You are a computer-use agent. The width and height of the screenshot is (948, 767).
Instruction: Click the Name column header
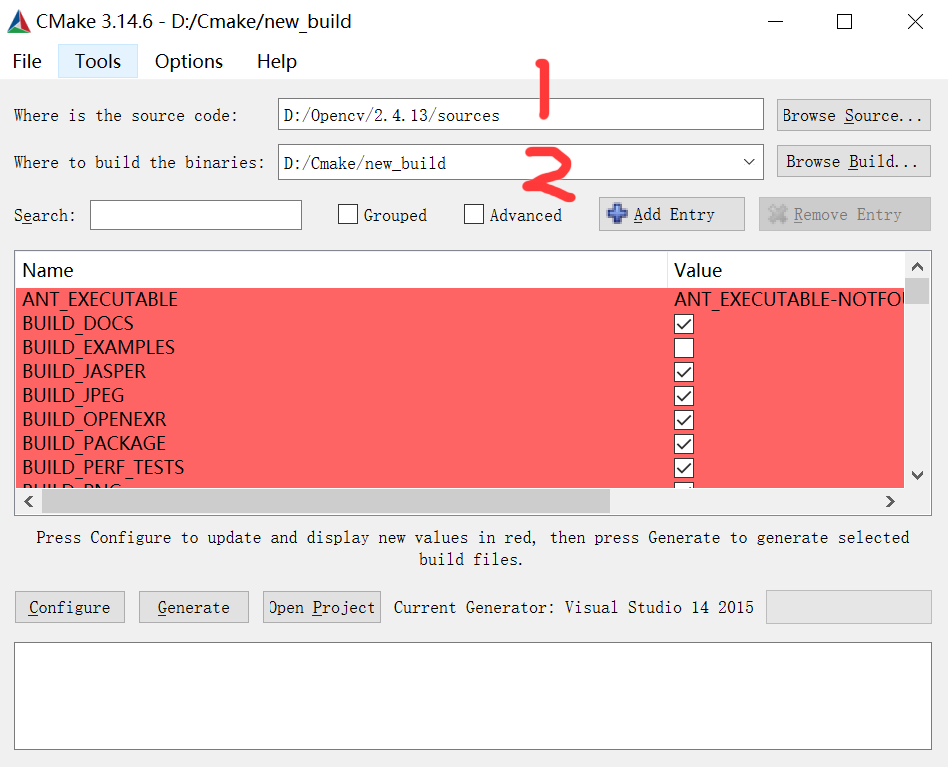(342, 270)
